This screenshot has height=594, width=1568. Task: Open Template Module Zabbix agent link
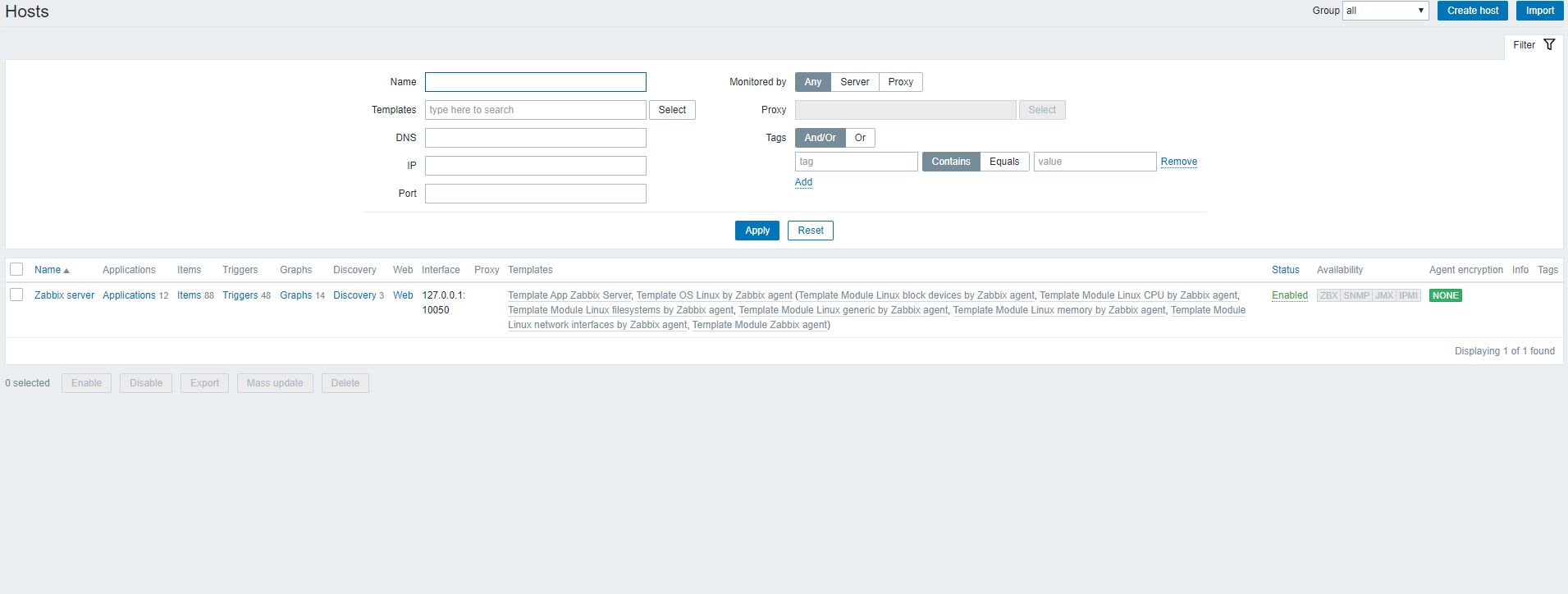click(x=760, y=325)
